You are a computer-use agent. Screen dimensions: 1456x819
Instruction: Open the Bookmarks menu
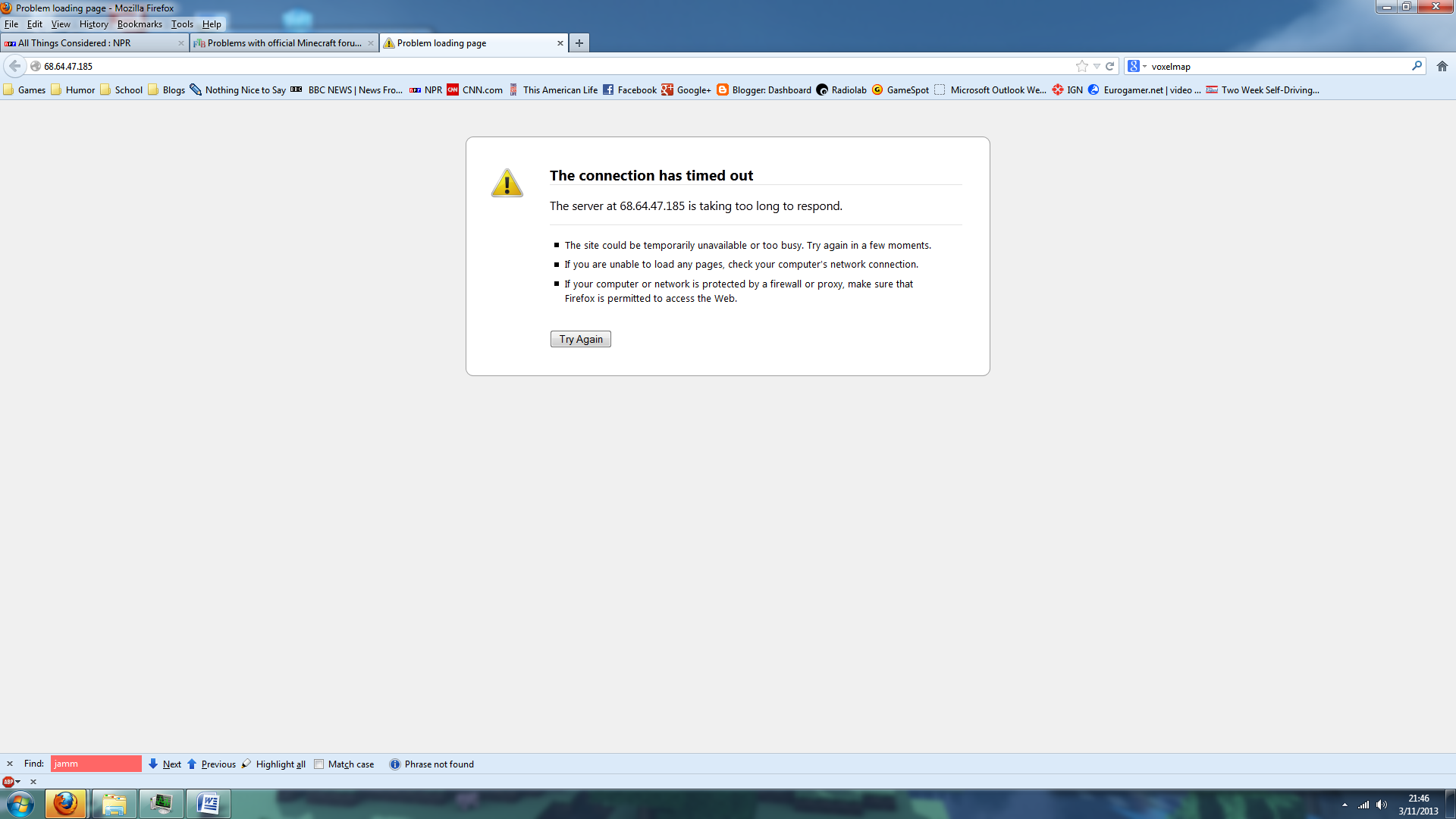click(140, 24)
